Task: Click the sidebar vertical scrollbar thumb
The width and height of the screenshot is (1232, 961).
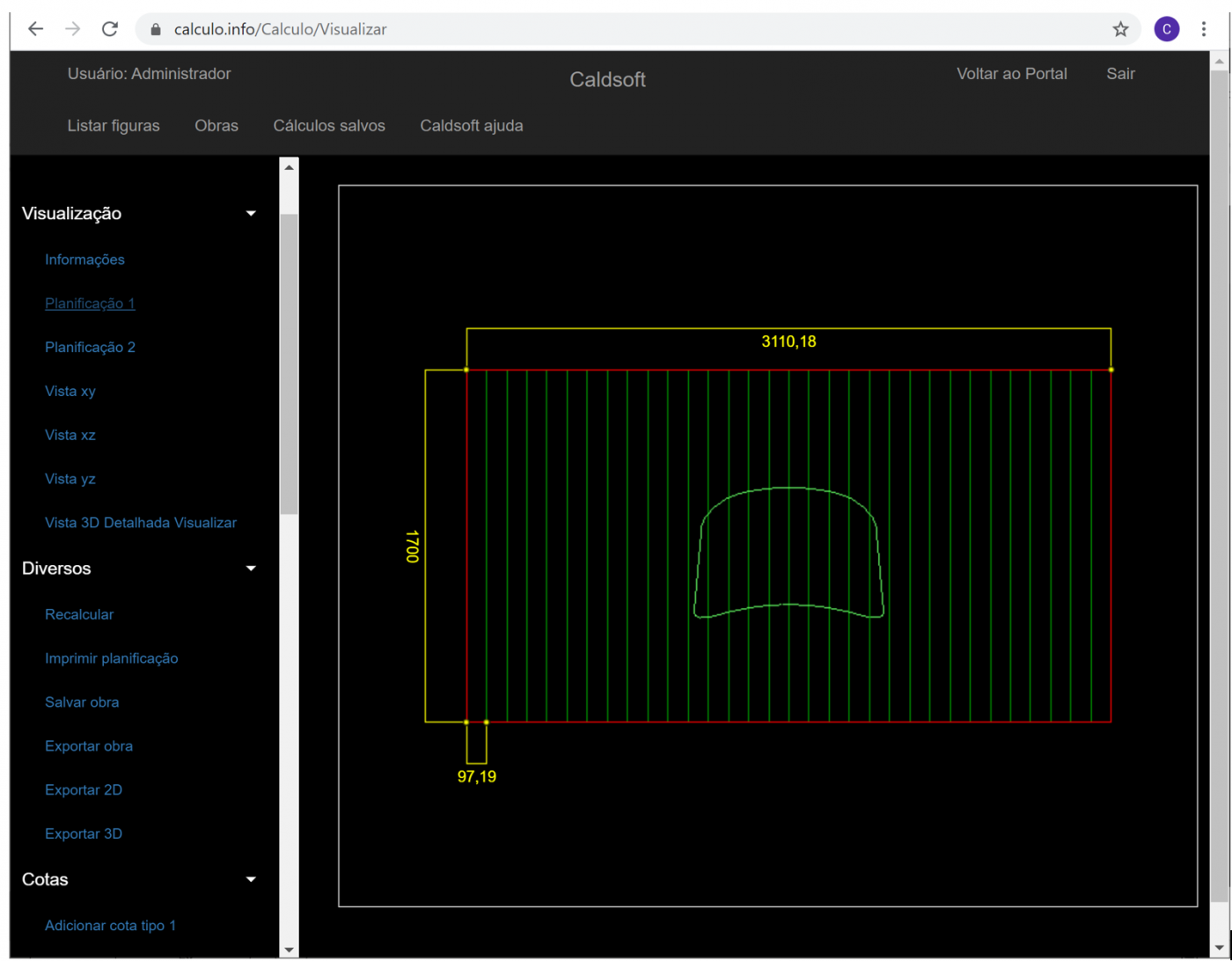Action: pyautogui.click(x=289, y=363)
